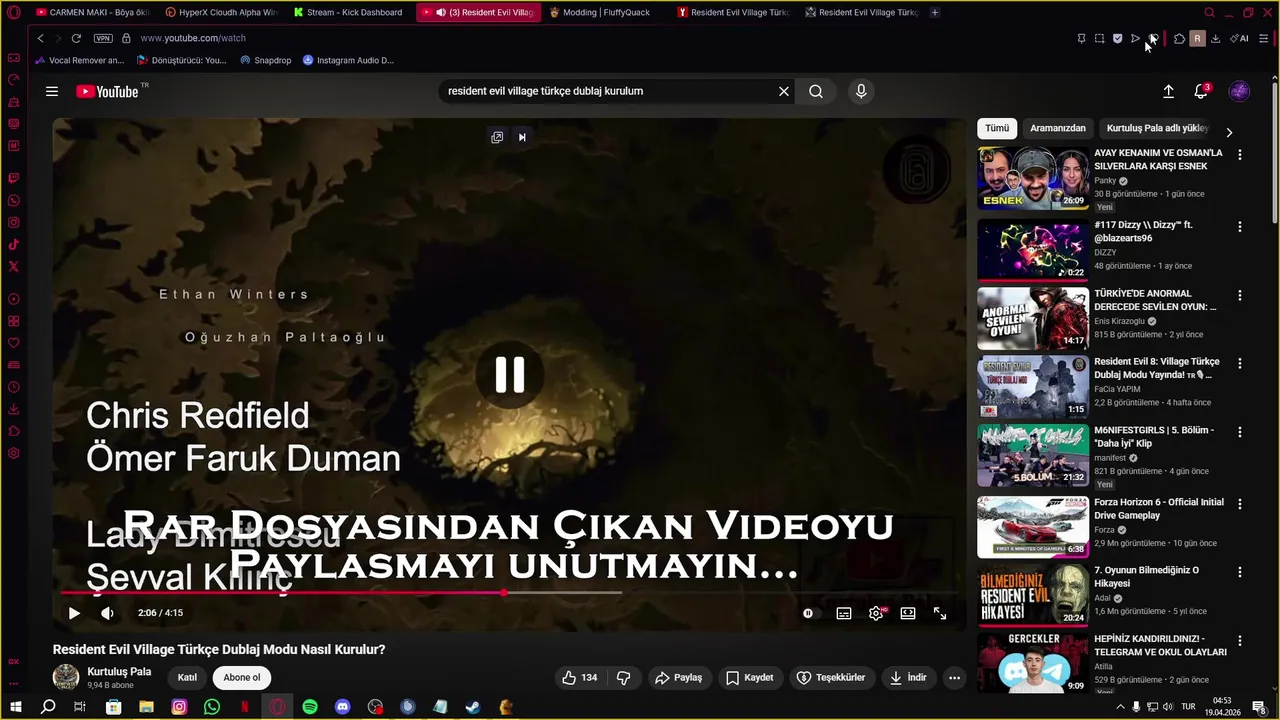Open options for Resident Evil 8 Dublaj Modu video

coord(1240,364)
